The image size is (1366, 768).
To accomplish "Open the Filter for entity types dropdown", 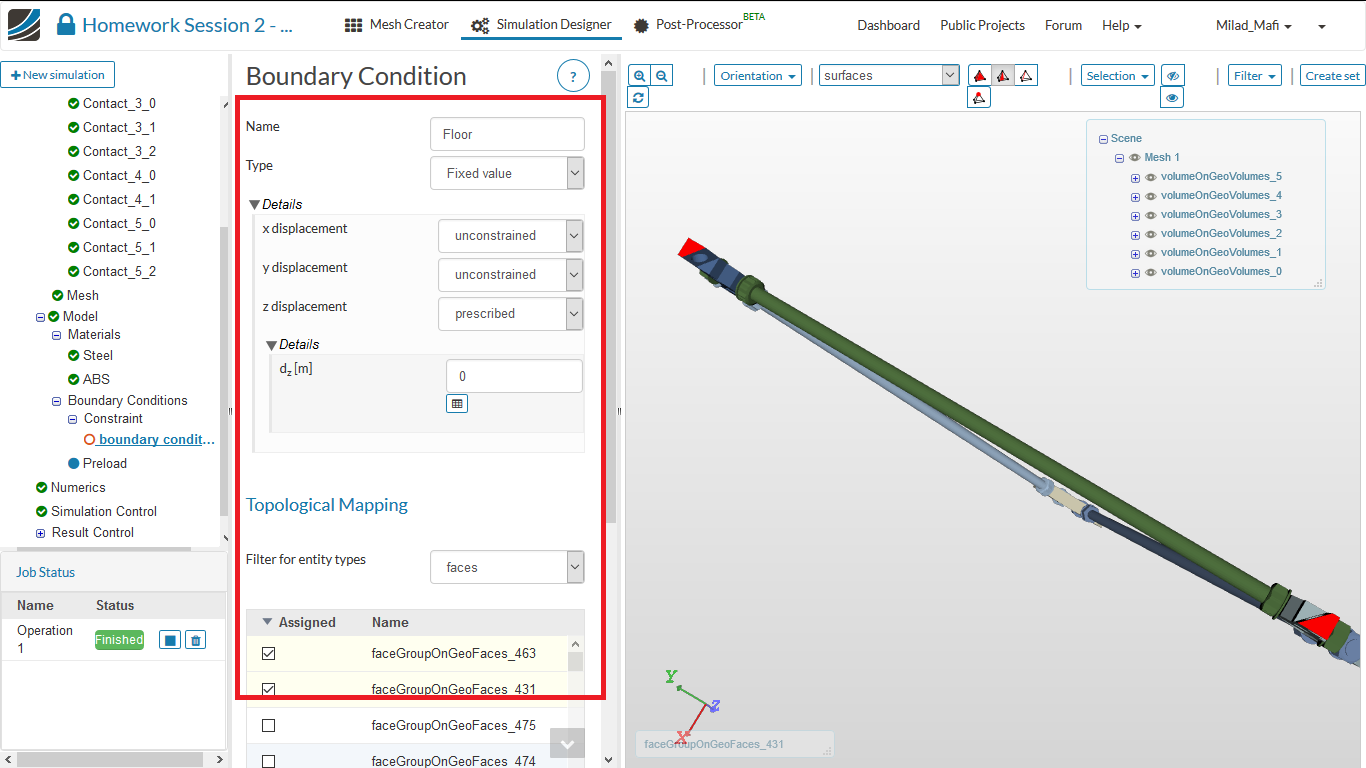I will 507,567.
